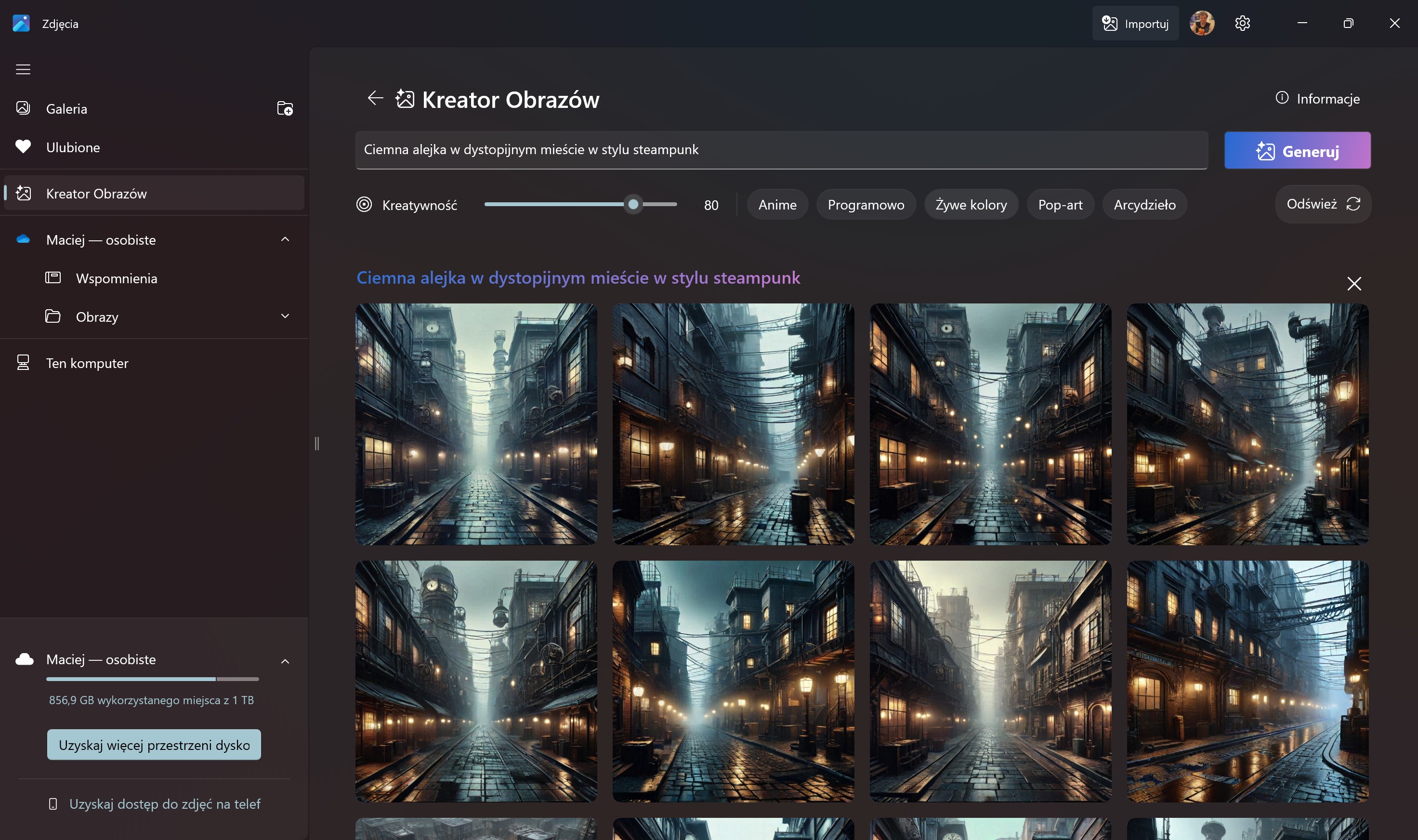Click the sidebar resize handle
The height and width of the screenshot is (840, 1418).
pyautogui.click(x=317, y=443)
